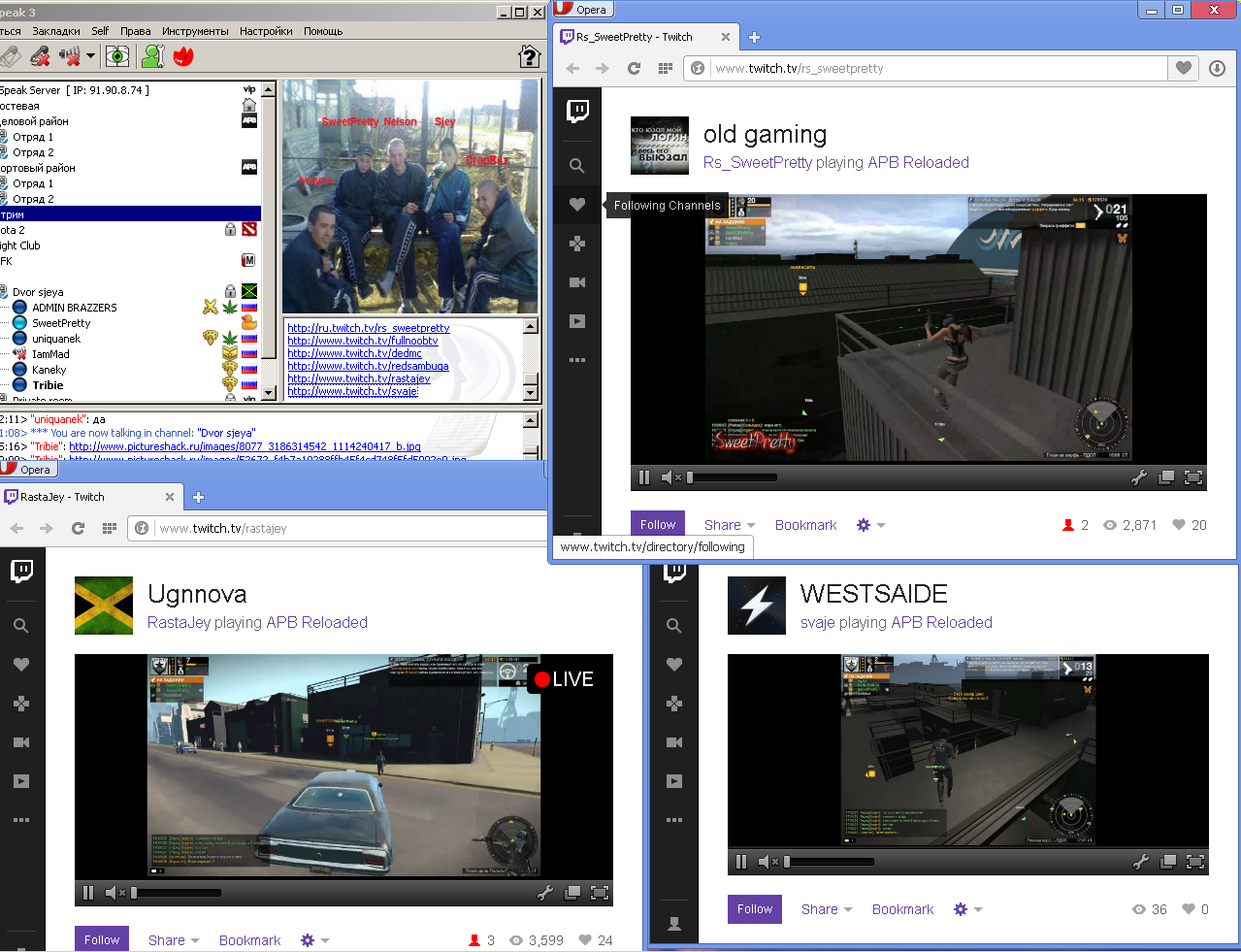Click channel tree scrollbar down arrow in TeamSpeak

tap(269, 395)
